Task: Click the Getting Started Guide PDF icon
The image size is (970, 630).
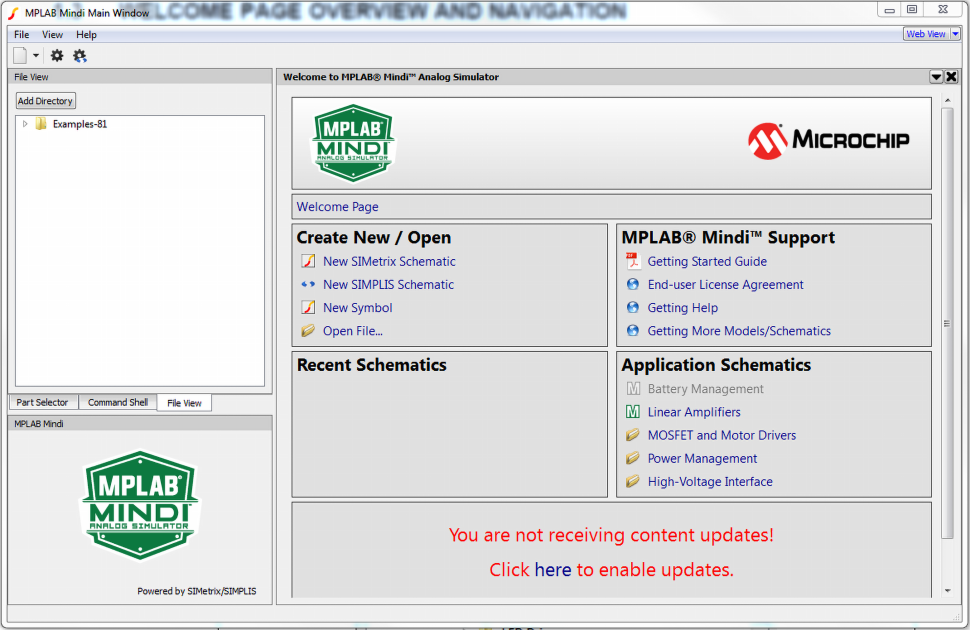Action: [632, 261]
